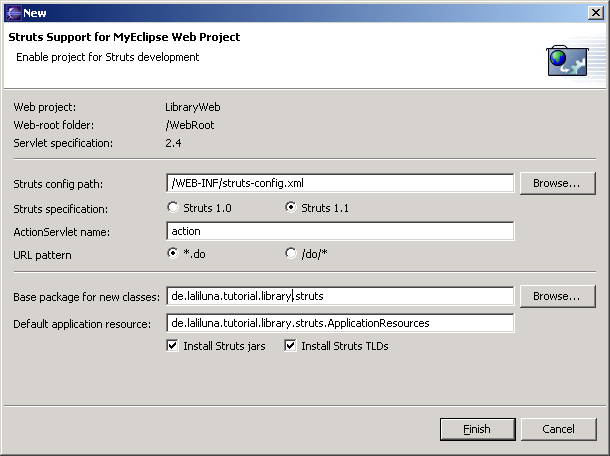610x456 pixels.
Task: Click the Eclipse icon in the title bar
Action: 11,12
